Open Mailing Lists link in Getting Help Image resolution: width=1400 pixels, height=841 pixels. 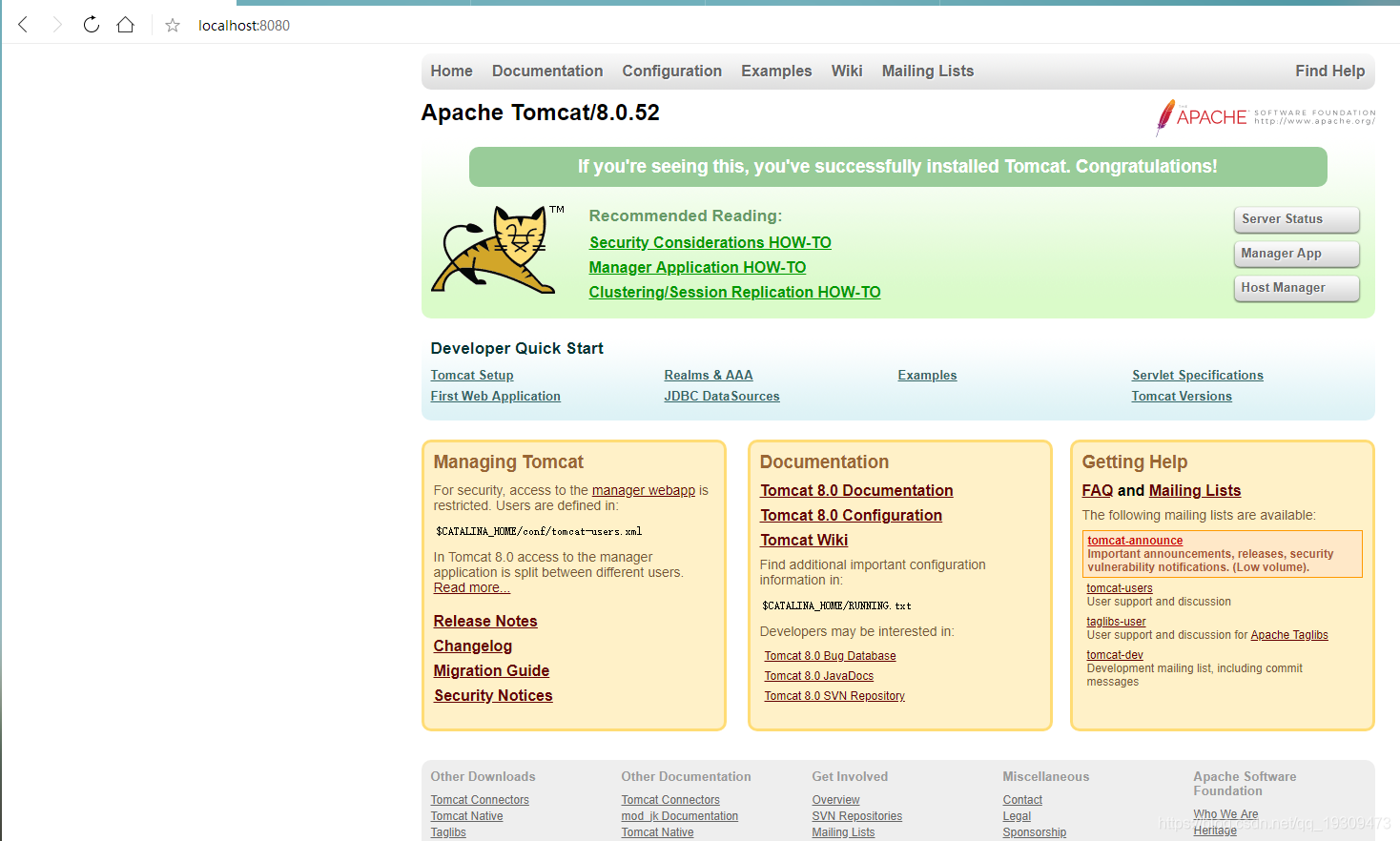pos(1195,491)
